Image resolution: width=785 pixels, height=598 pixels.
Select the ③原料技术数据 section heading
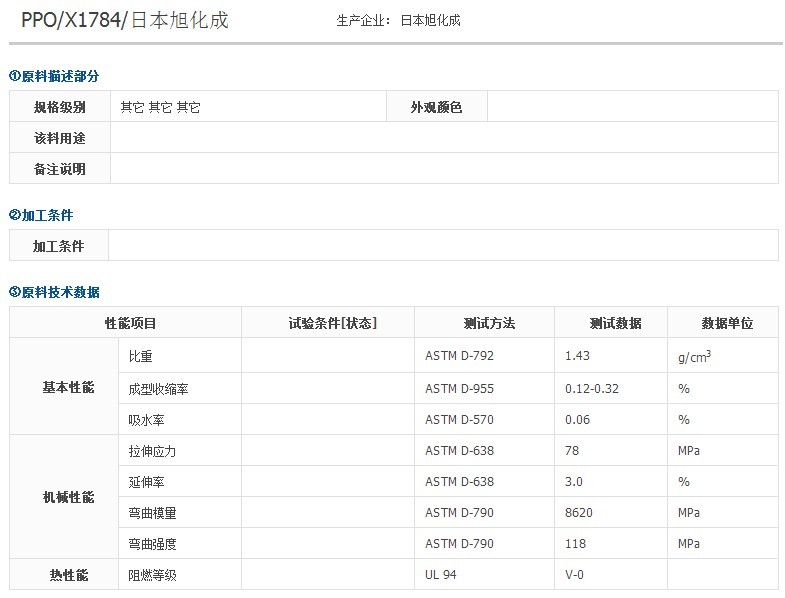click(x=54, y=292)
